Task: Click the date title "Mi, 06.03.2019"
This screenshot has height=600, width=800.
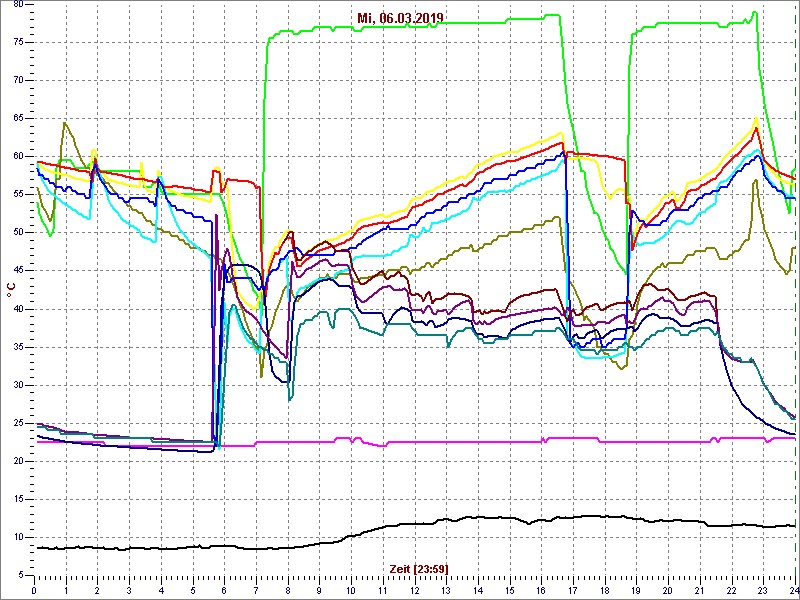Action: tap(400, 18)
